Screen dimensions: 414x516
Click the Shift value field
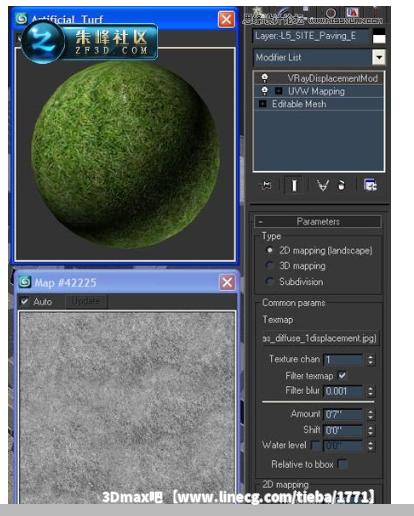point(343,430)
